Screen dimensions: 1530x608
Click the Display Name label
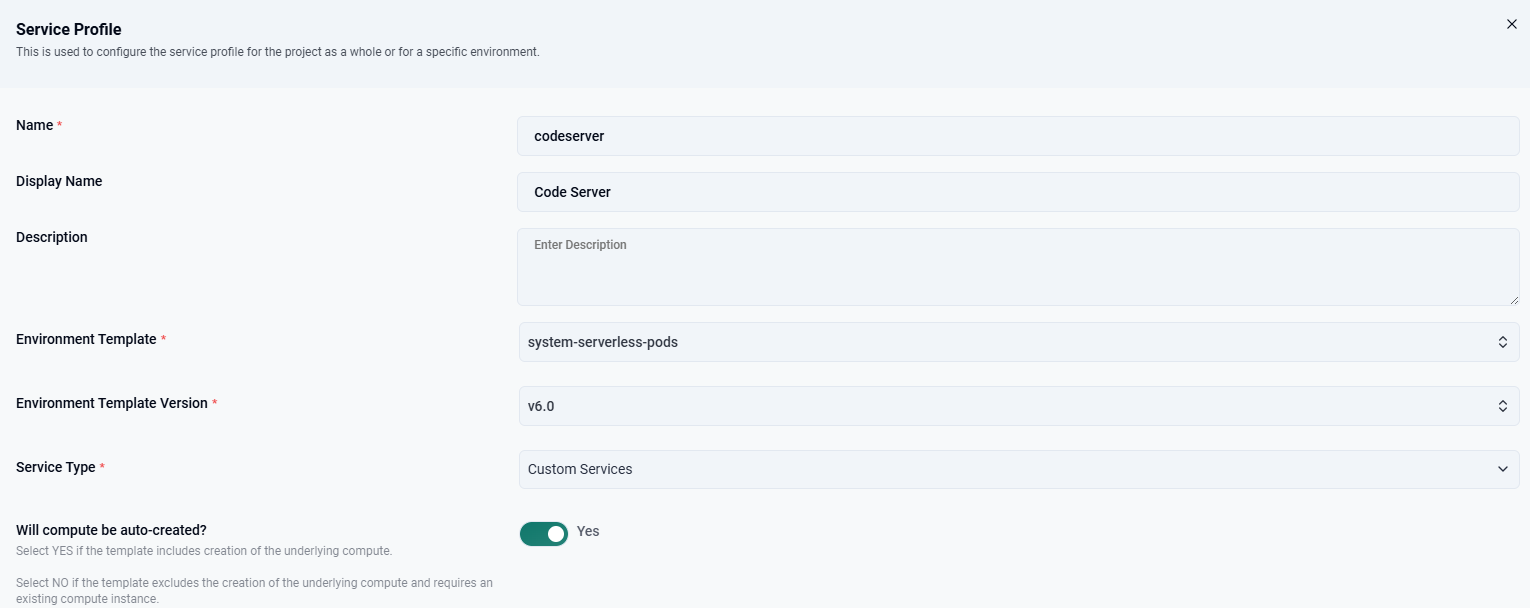[59, 181]
